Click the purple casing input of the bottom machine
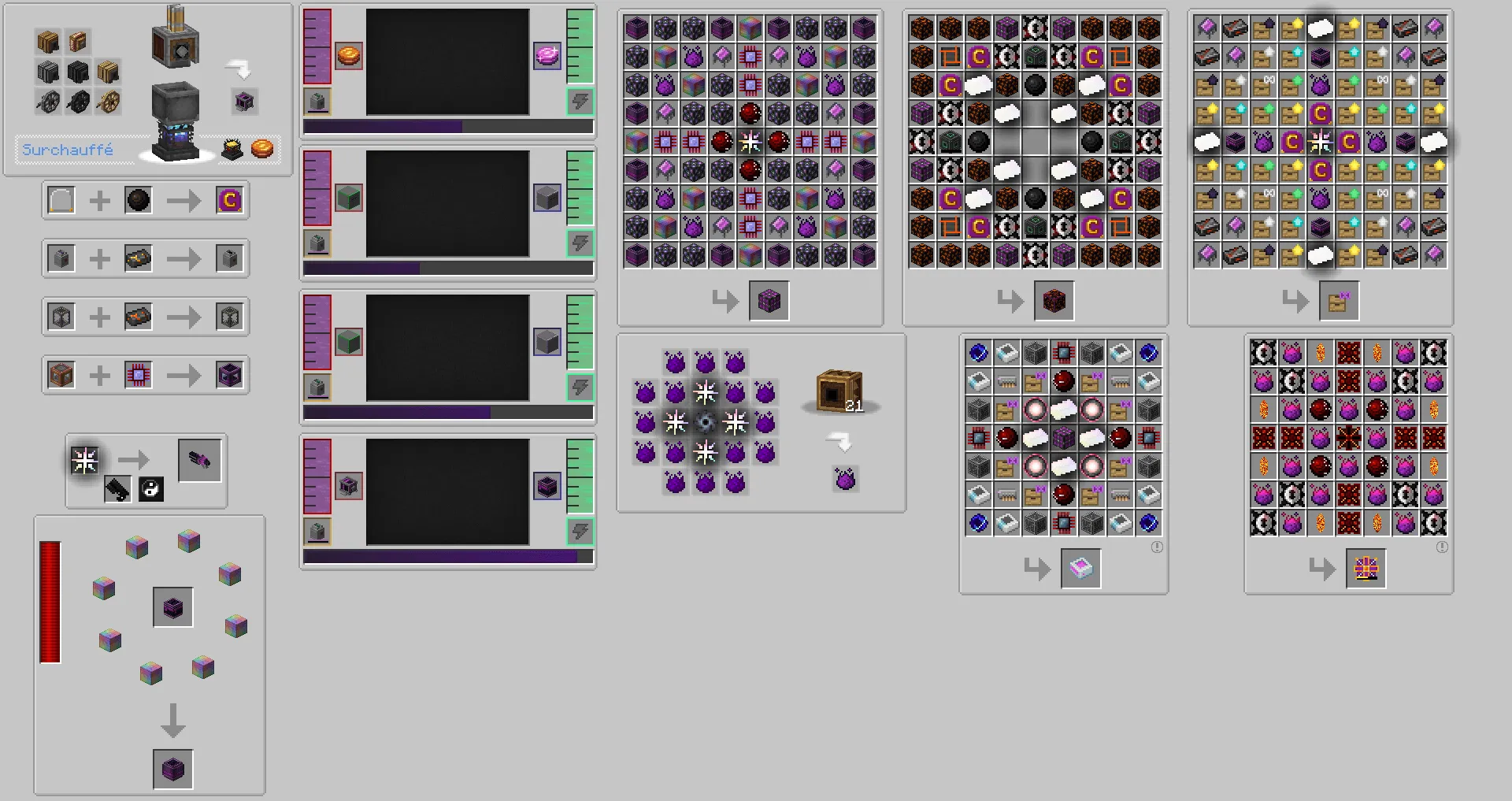Screen dimensions: 1512x801 [349, 485]
